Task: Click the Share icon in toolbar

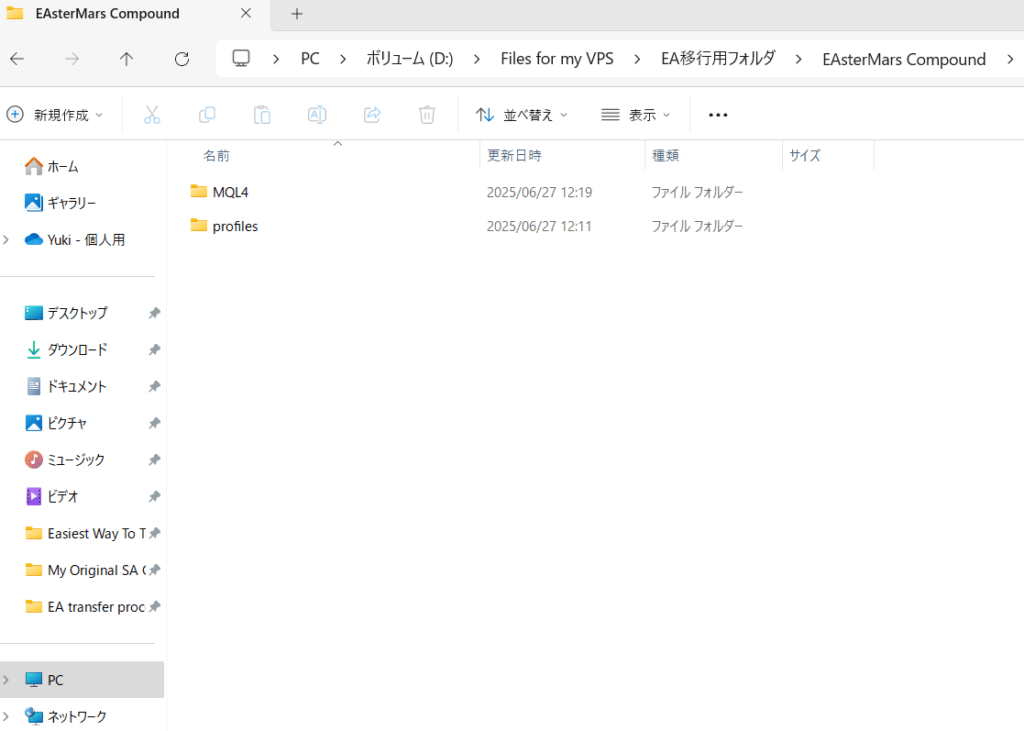Action: click(x=372, y=115)
